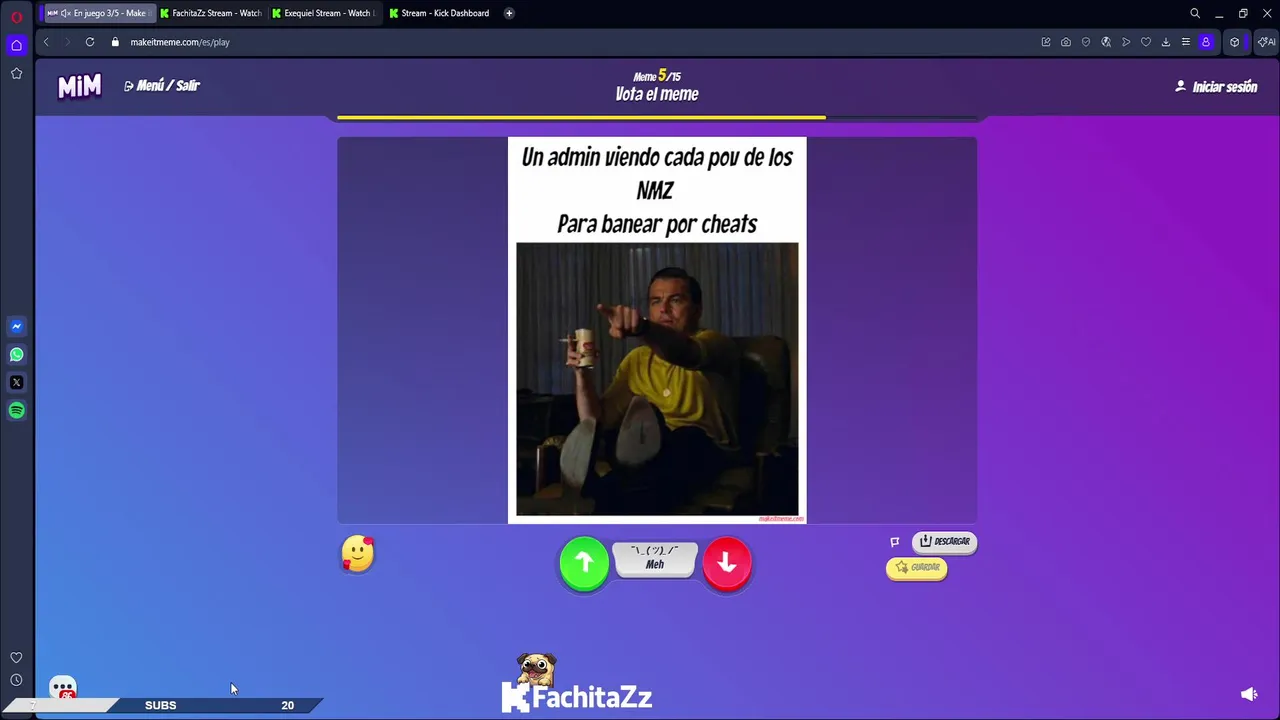1280x720 pixels.
Task: Click the site lock icon
Action: pos(115,42)
